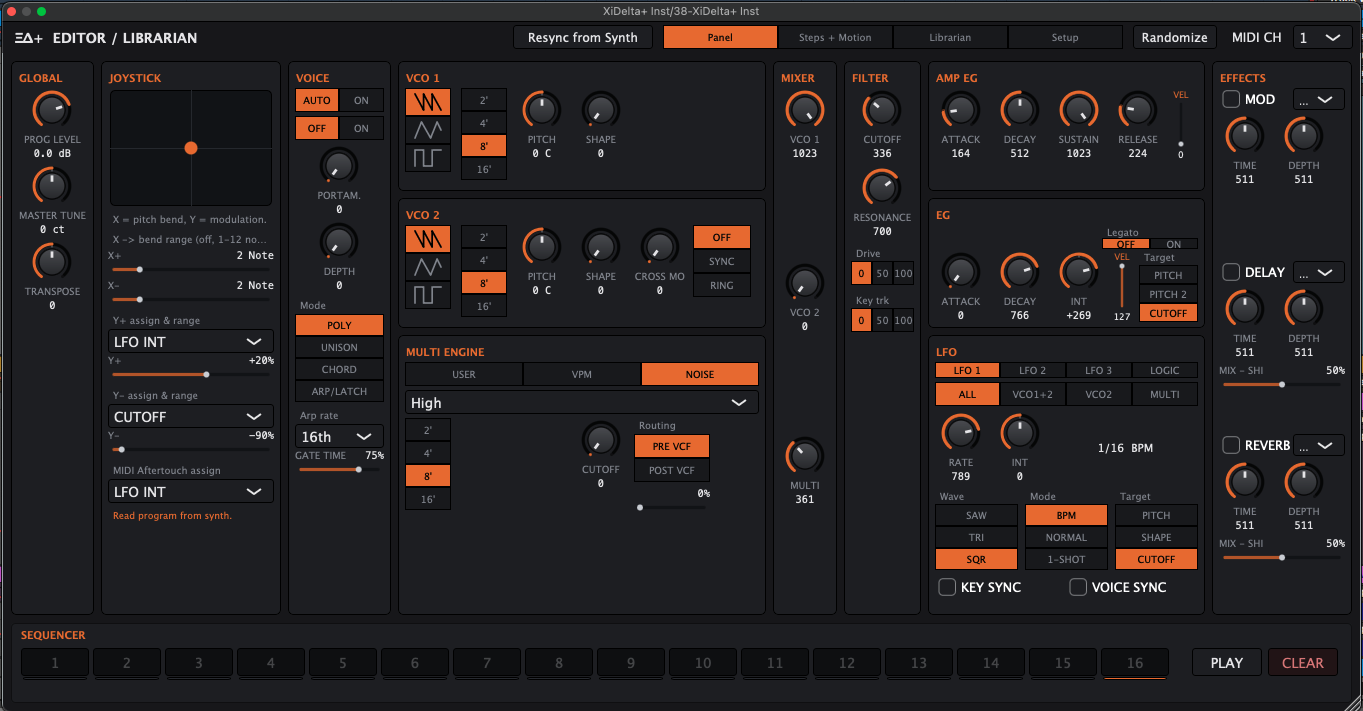Click the PROG LEVEL knob
Image resolution: width=1363 pixels, height=711 pixels.
(x=51, y=110)
